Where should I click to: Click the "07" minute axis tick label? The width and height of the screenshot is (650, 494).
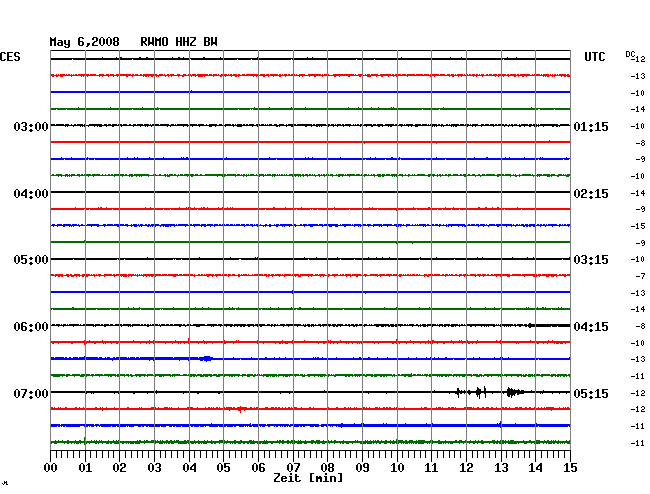293,467
